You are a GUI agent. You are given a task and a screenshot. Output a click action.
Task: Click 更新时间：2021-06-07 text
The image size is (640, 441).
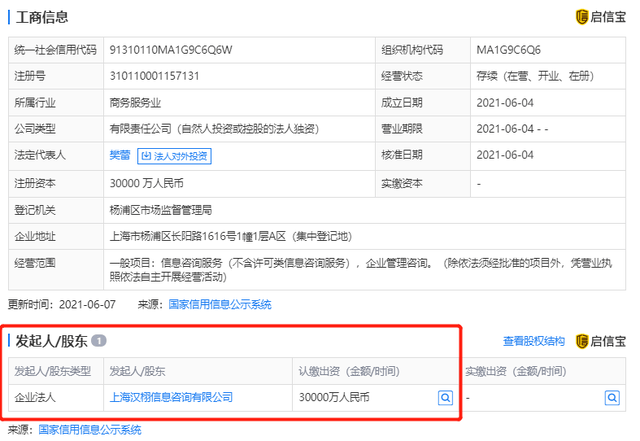62,304
